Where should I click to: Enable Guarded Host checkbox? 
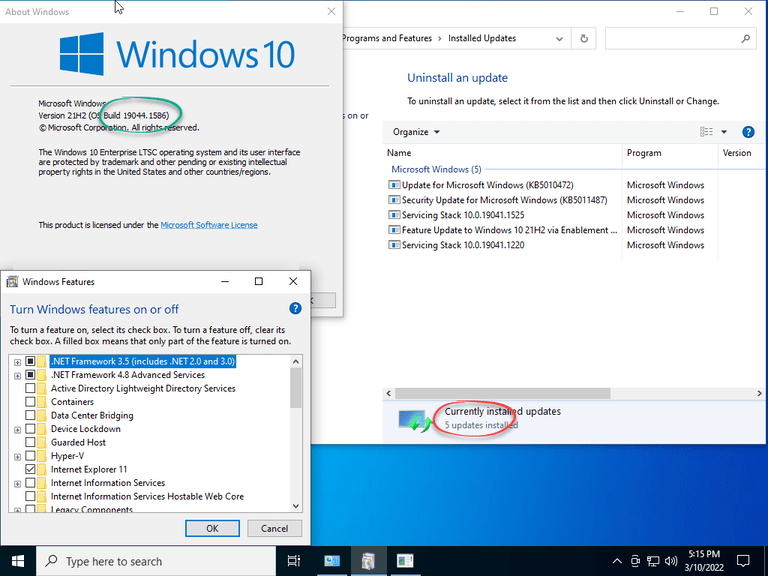click(30, 442)
